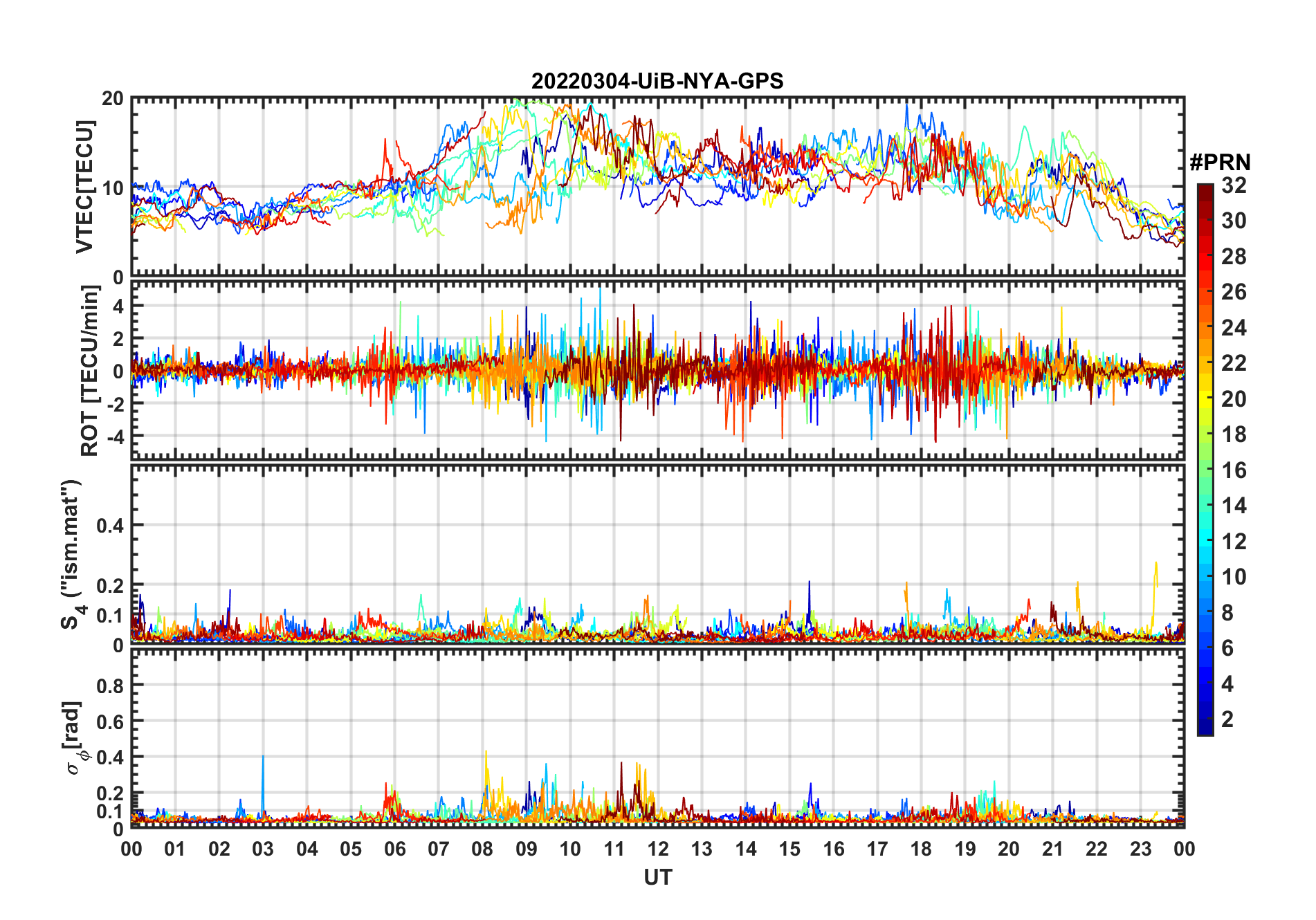Viewport: 1316px width, 920px height.
Task: Click the sigma phi plot panel
Action: 658,738
